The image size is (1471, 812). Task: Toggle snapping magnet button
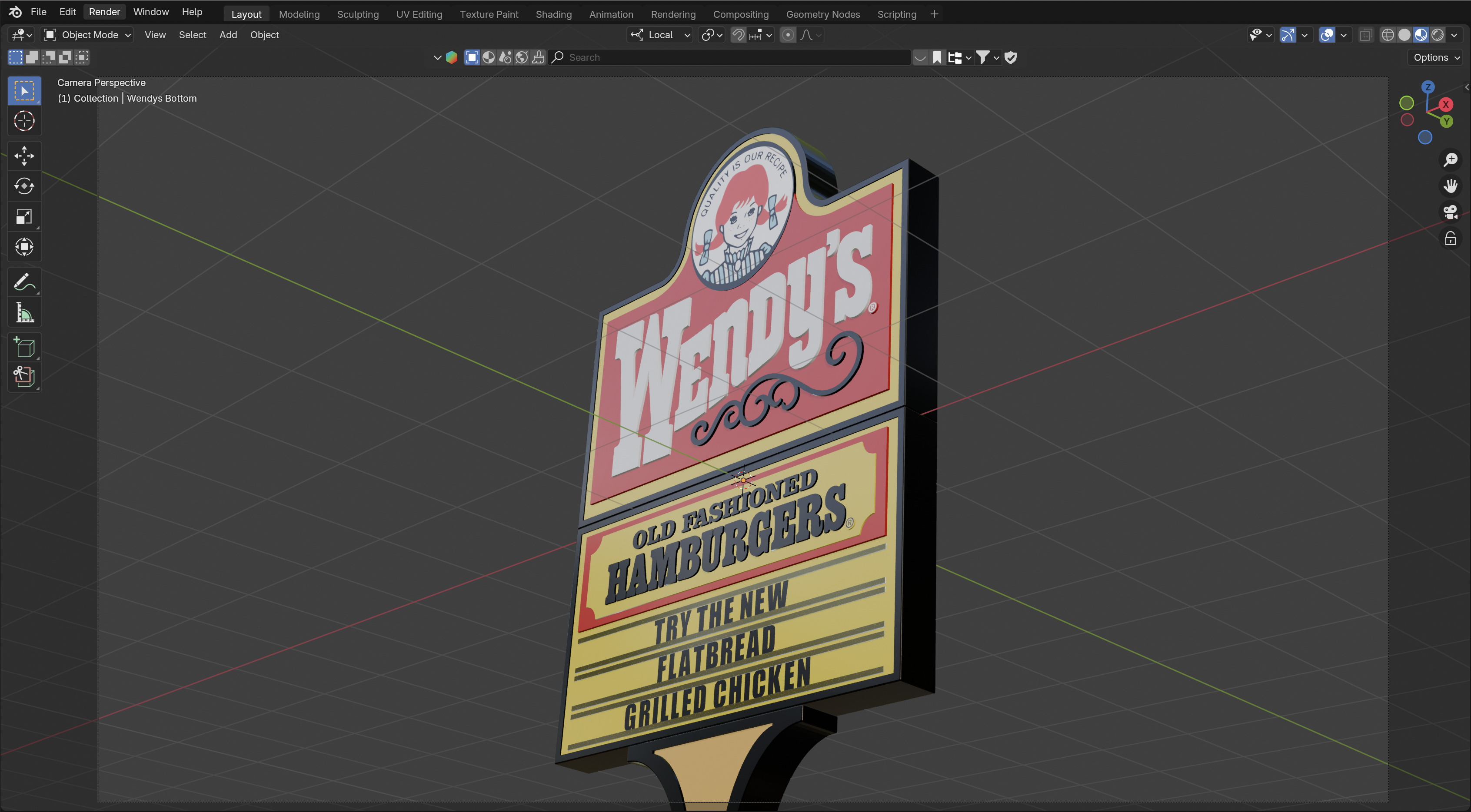point(739,35)
